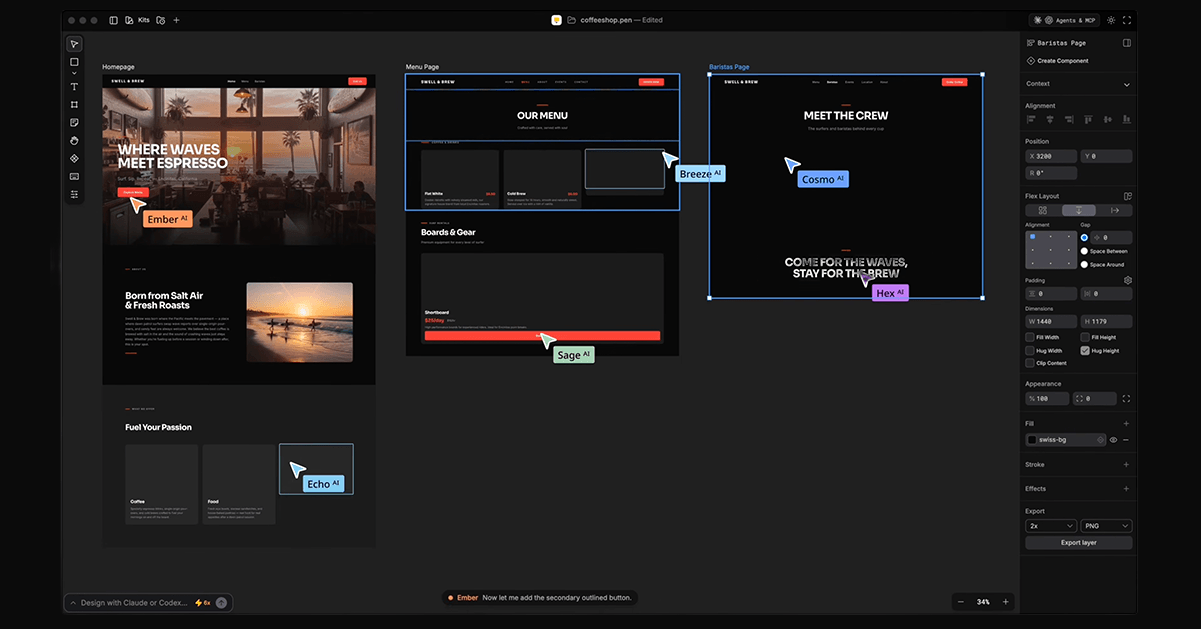1201x629 pixels.
Task: Click Create Component
Action: click(1057, 61)
